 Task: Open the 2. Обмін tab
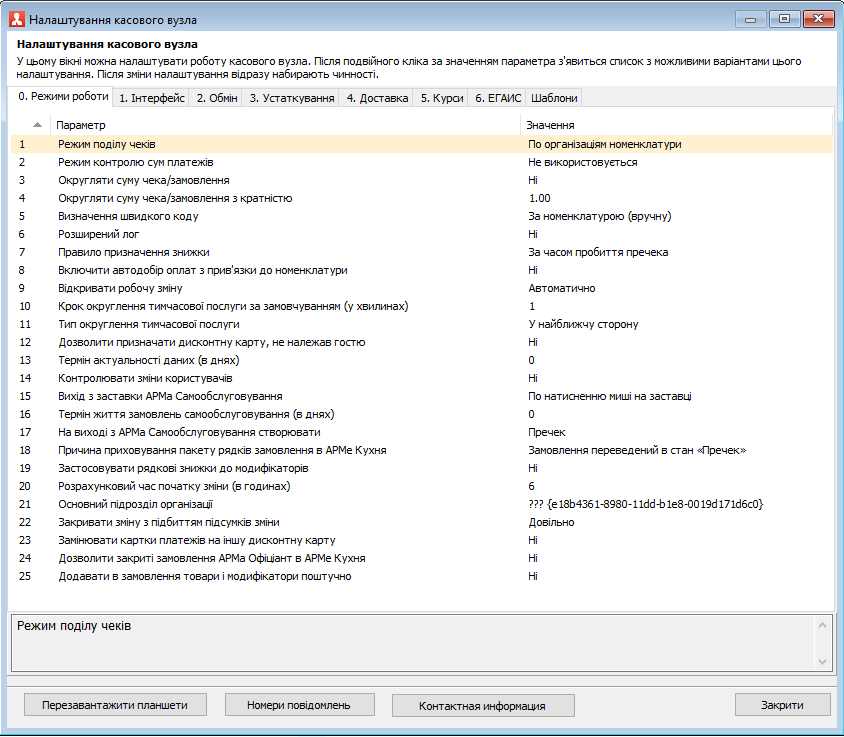[x=216, y=98]
